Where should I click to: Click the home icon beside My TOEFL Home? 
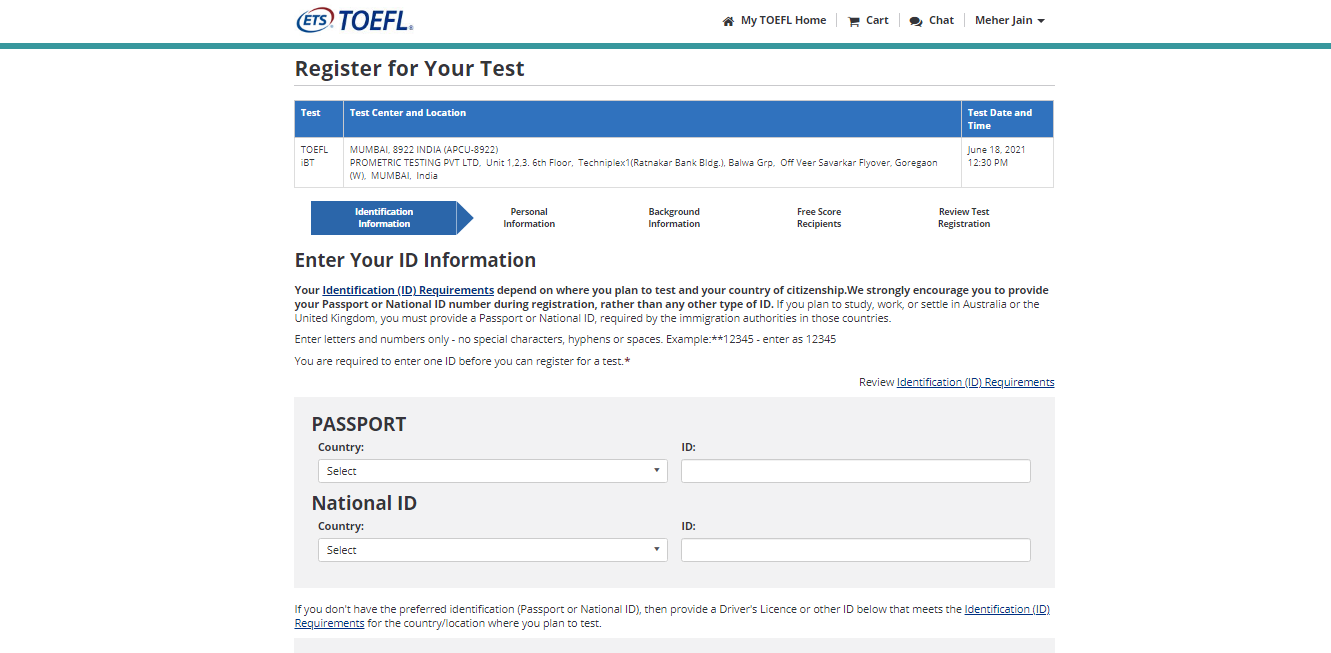[x=728, y=21]
